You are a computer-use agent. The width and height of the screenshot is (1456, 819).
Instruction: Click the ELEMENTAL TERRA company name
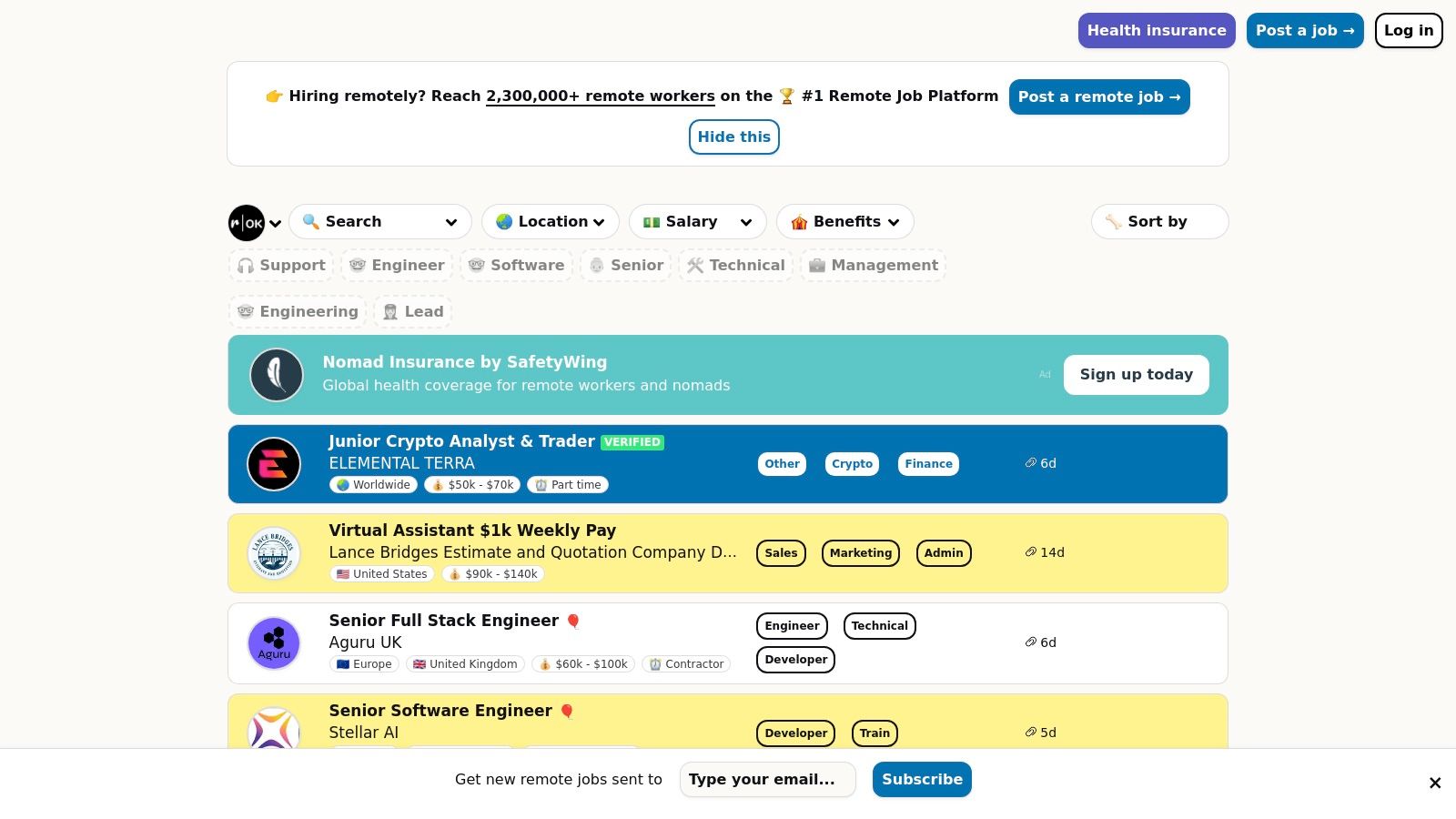(401, 463)
